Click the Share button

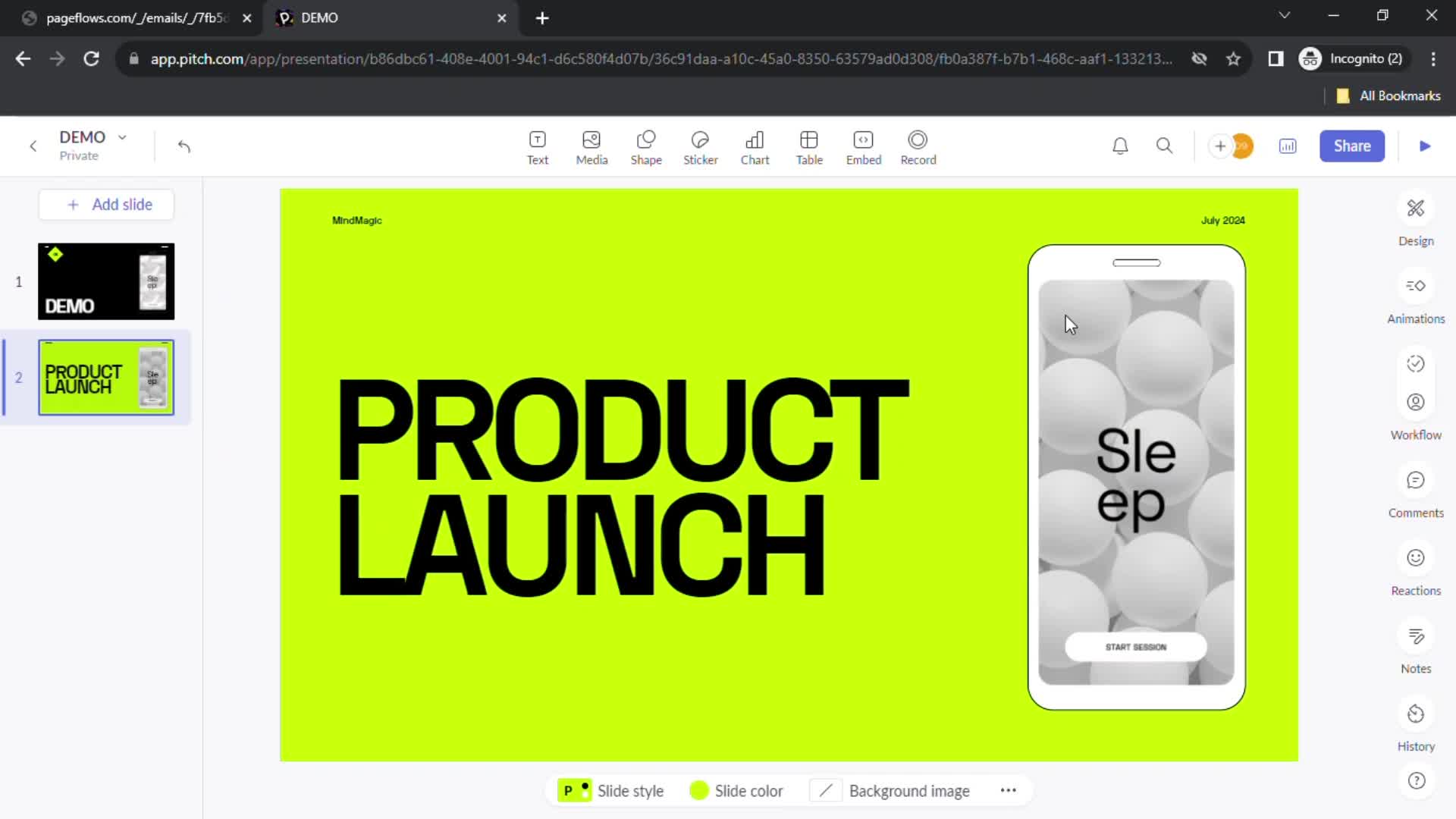point(1352,146)
